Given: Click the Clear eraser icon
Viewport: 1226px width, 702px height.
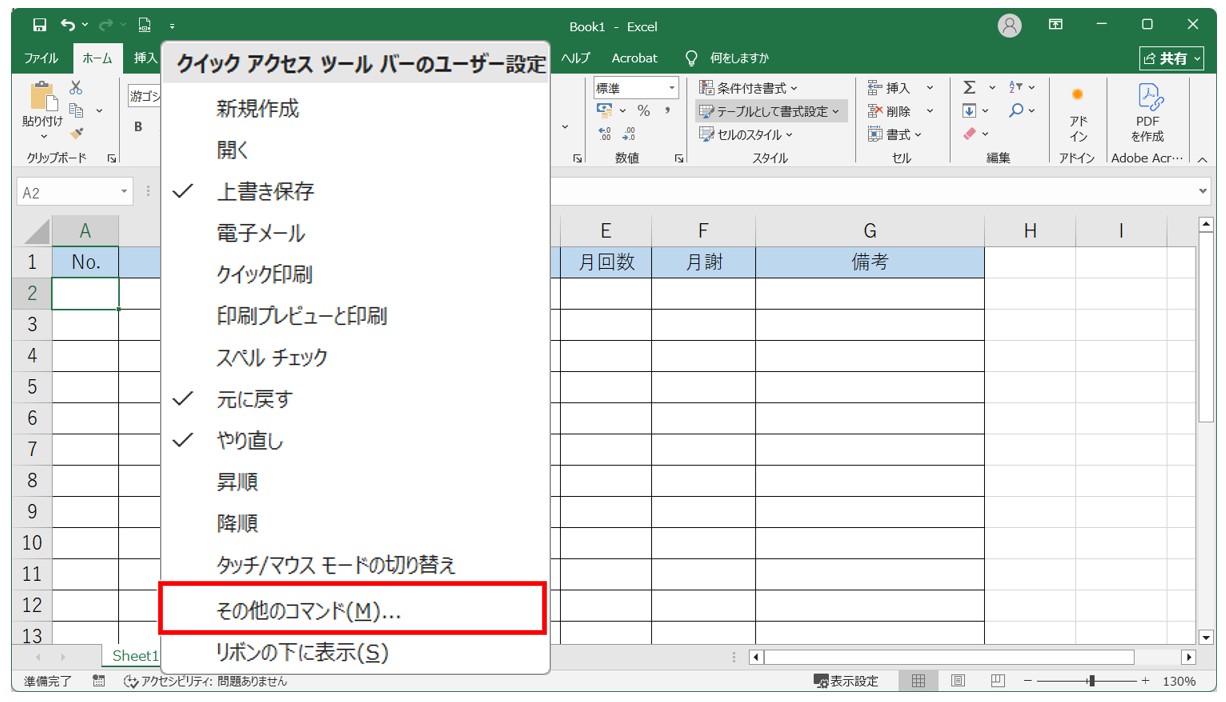Looking at the screenshot, I should 969,134.
